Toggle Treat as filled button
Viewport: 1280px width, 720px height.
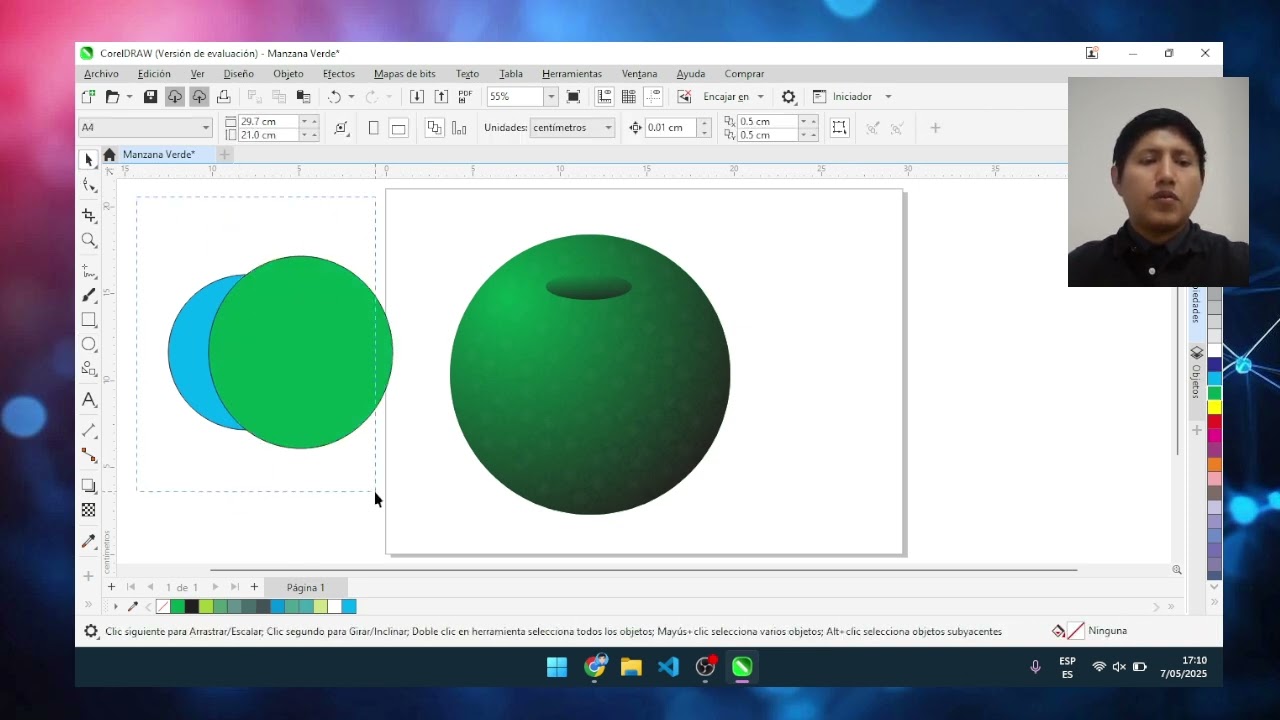[x=839, y=128]
